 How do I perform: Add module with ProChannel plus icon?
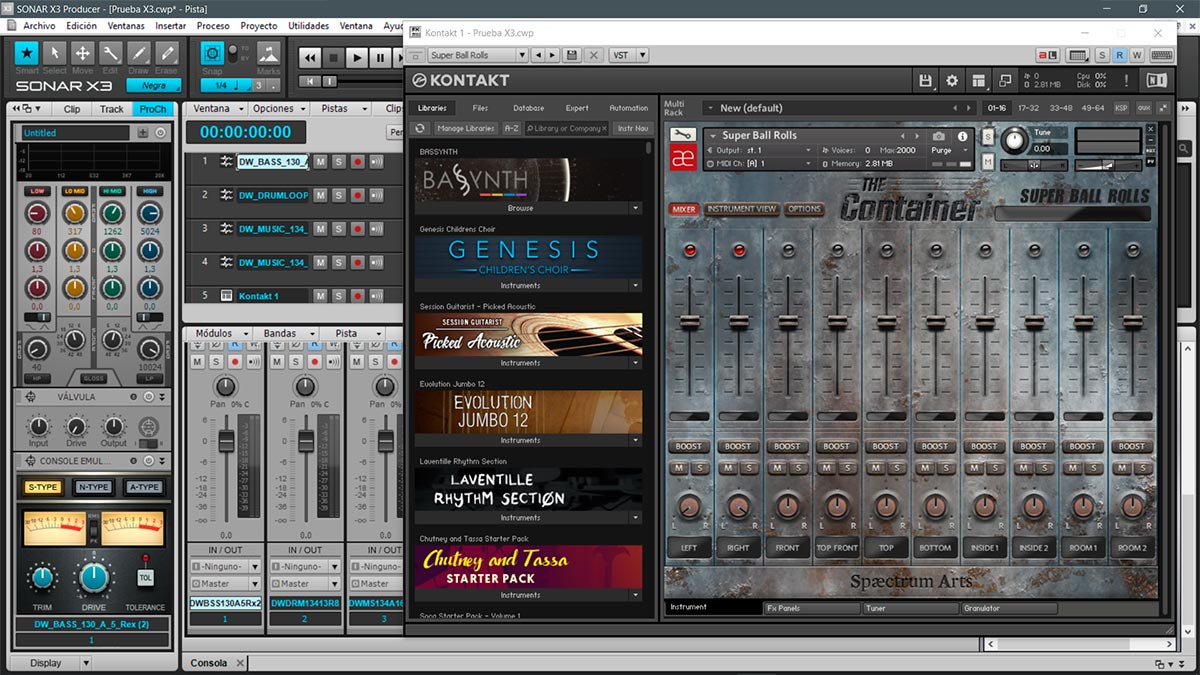point(143,133)
